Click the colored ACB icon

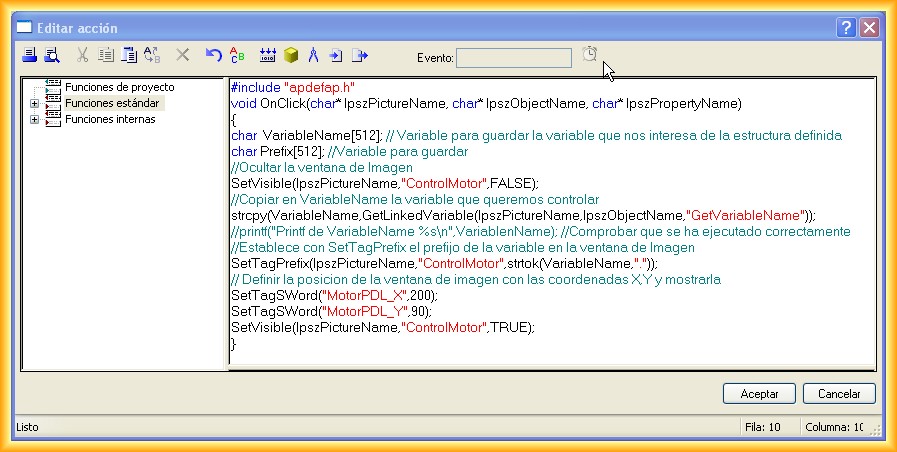point(237,56)
